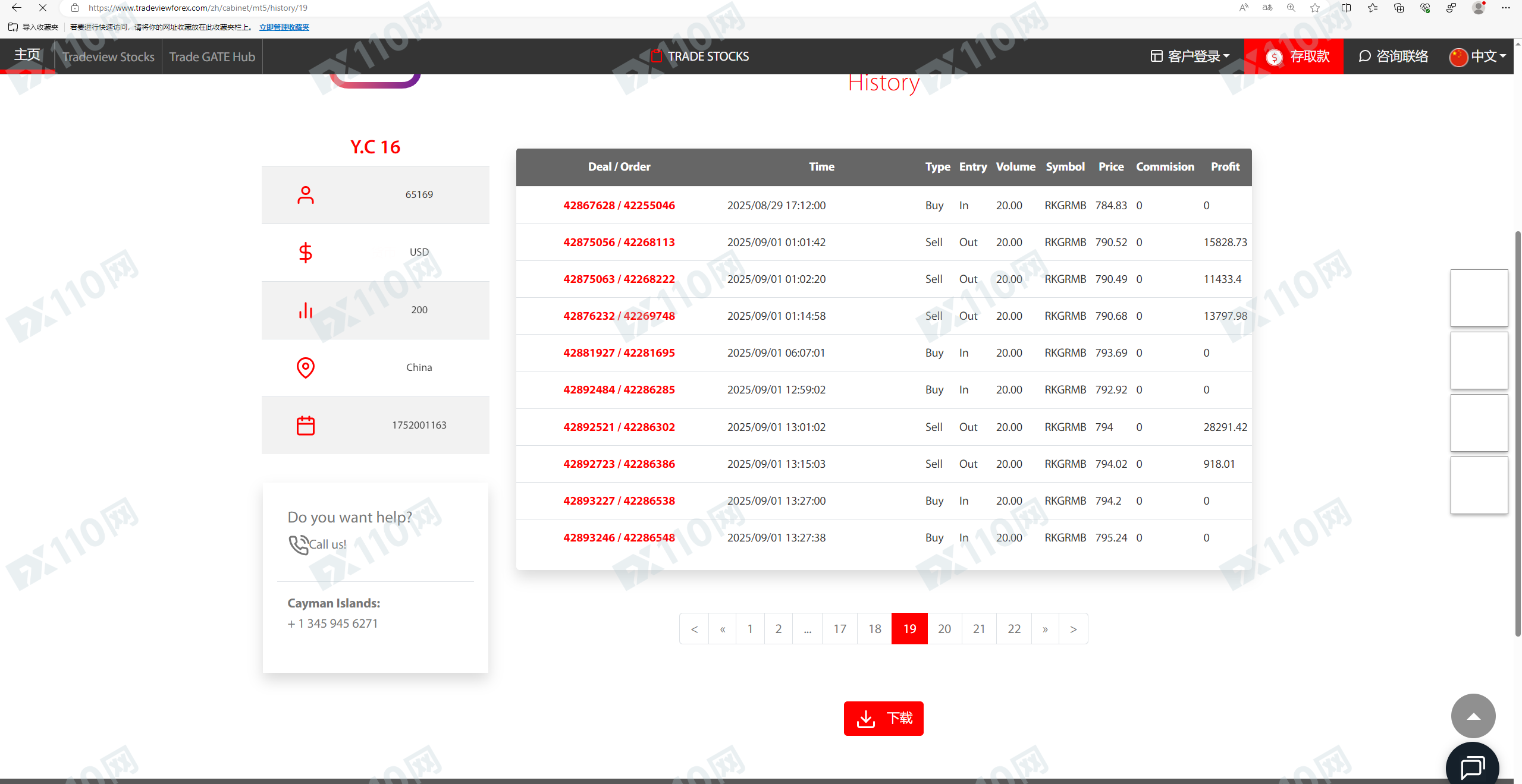Open Trade GATE Hub tab
Screen dimensions: 1522x784
pyautogui.click(x=212, y=56)
